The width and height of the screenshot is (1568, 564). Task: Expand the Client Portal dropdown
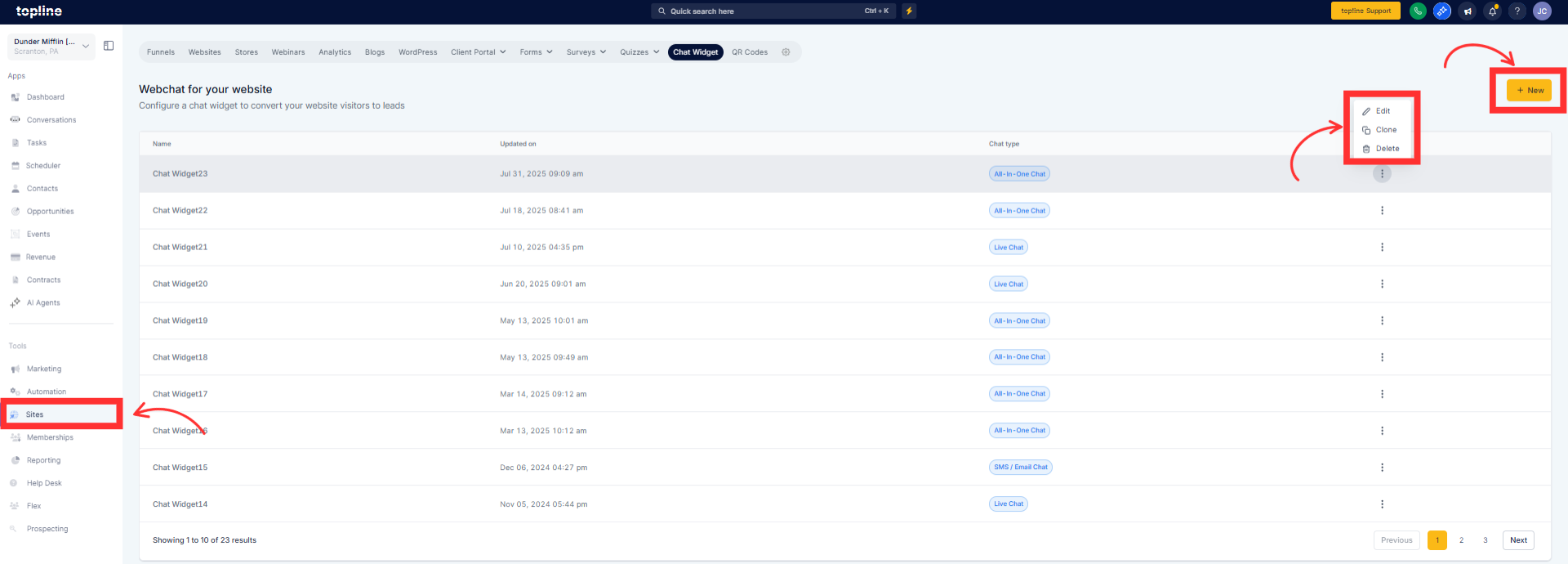(479, 52)
